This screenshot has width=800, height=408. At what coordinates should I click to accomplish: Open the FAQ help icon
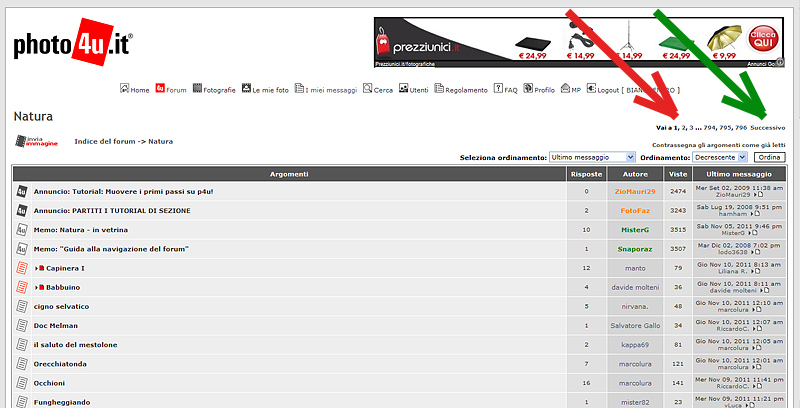(498, 89)
